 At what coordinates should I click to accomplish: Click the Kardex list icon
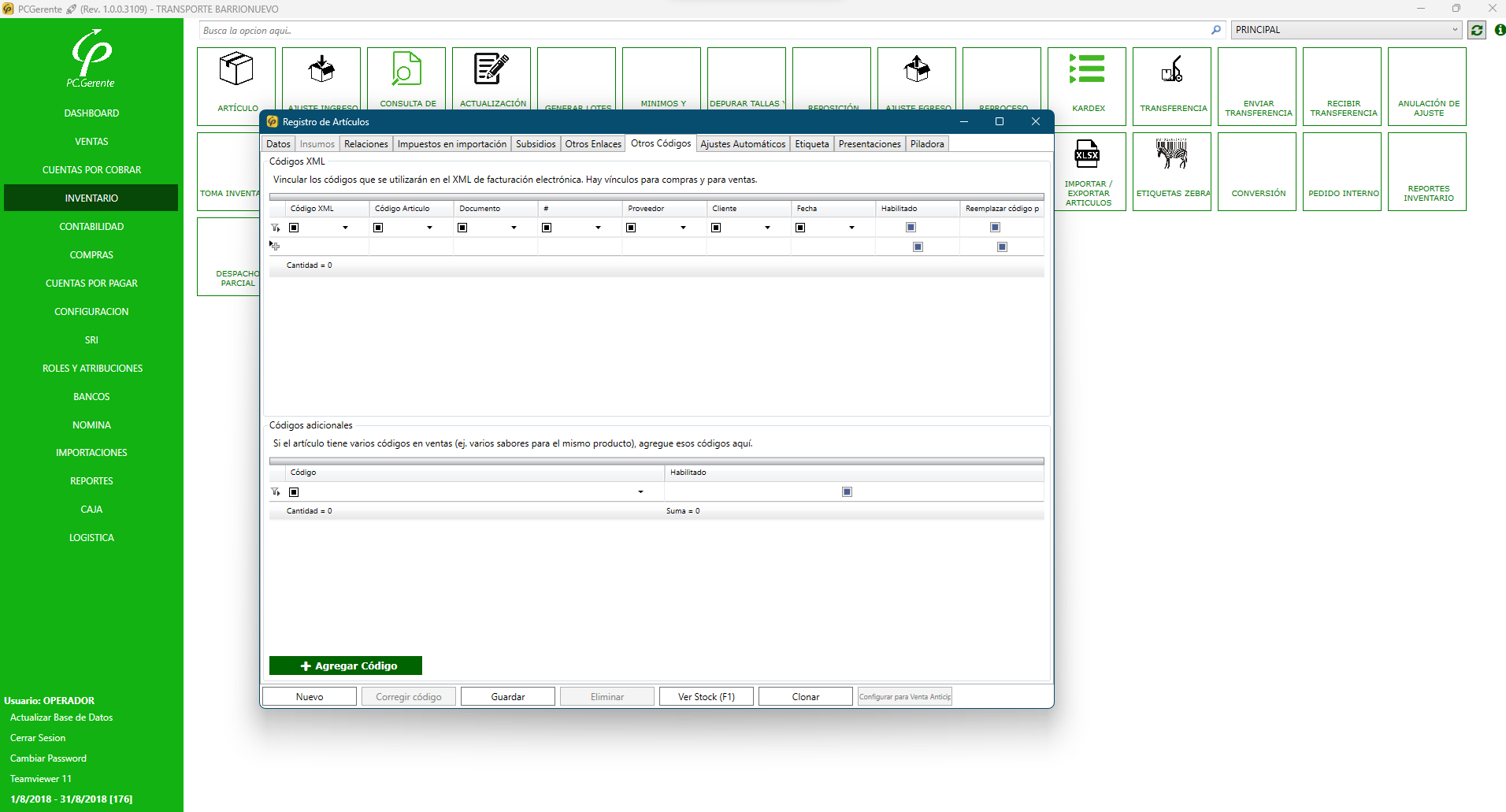click(1087, 69)
